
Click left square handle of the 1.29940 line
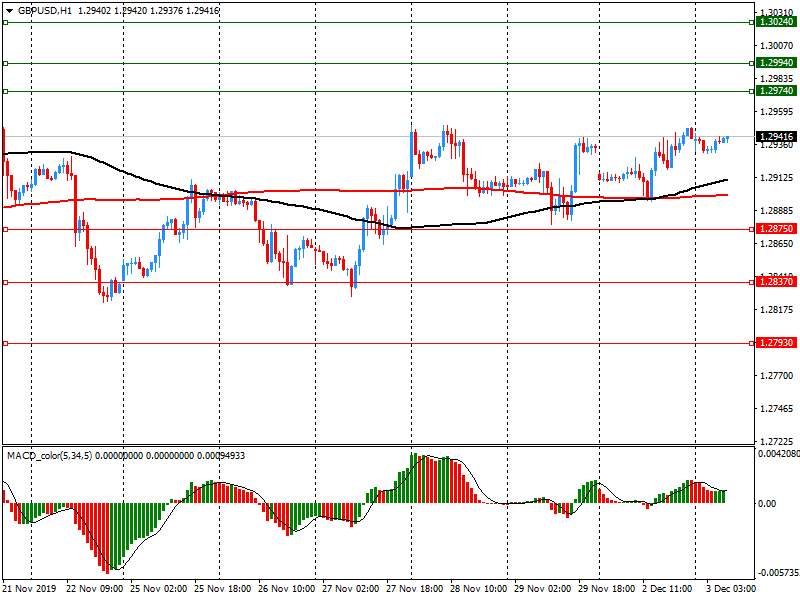tap(5, 63)
